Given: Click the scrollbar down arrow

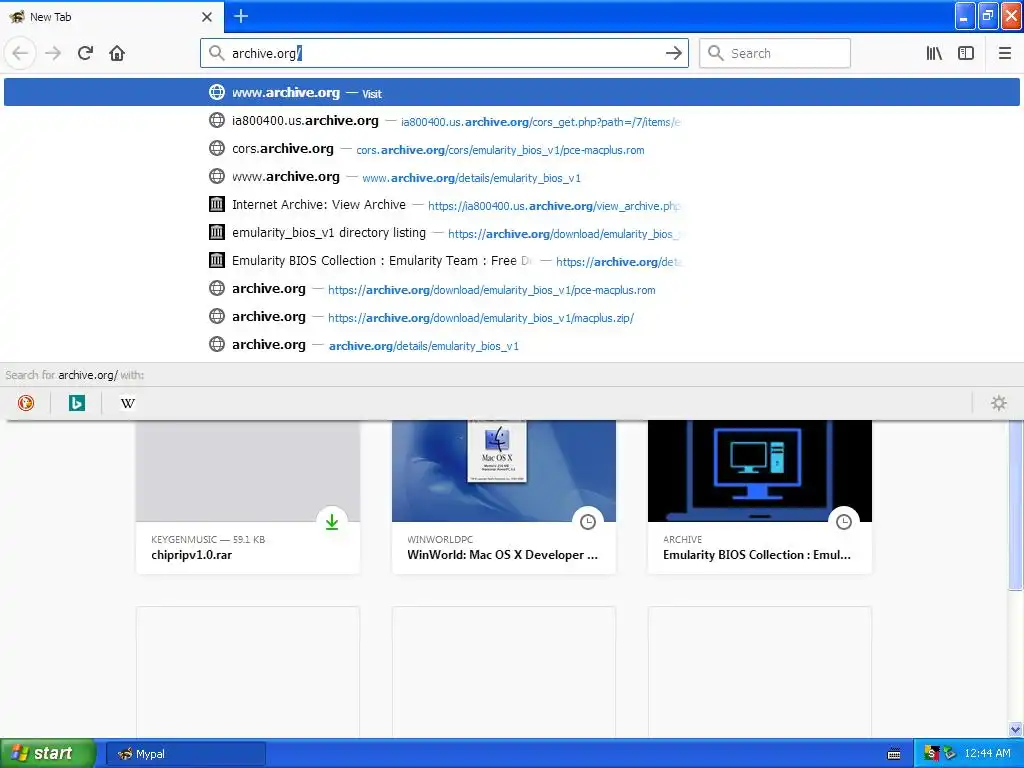Looking at the screenshot, I should click(1016, 729).
